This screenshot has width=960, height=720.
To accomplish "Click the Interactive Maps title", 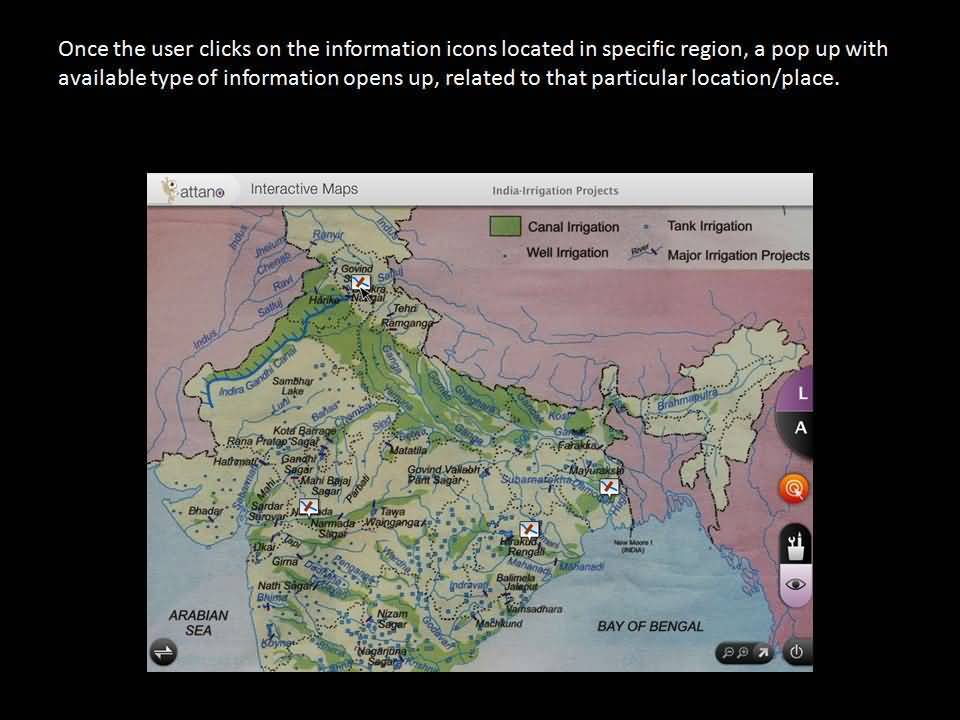I will (303, 189).
